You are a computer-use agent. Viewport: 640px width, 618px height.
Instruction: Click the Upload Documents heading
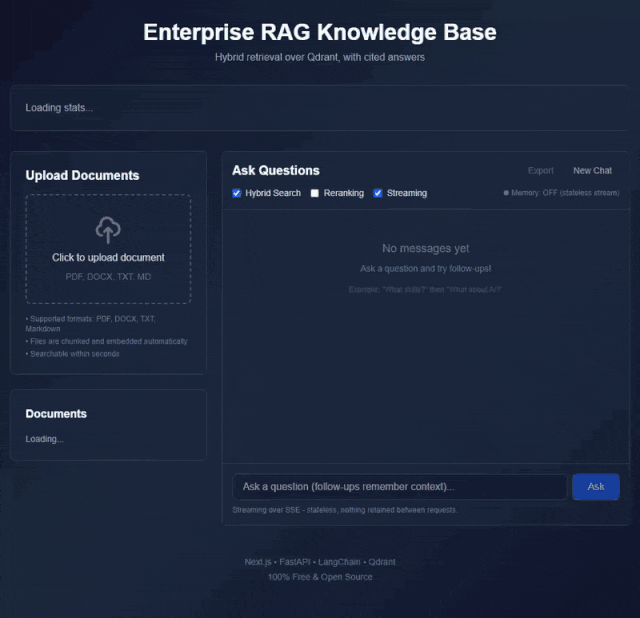(82, 176)
